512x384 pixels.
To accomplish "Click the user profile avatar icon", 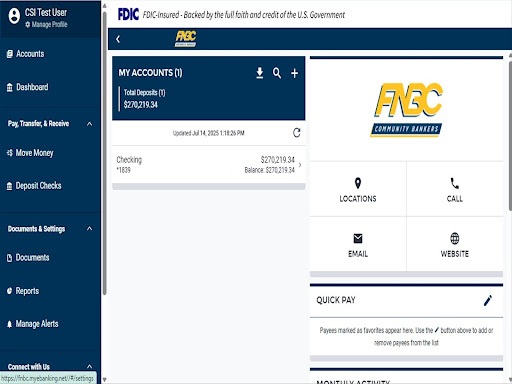I will [14, 16].
